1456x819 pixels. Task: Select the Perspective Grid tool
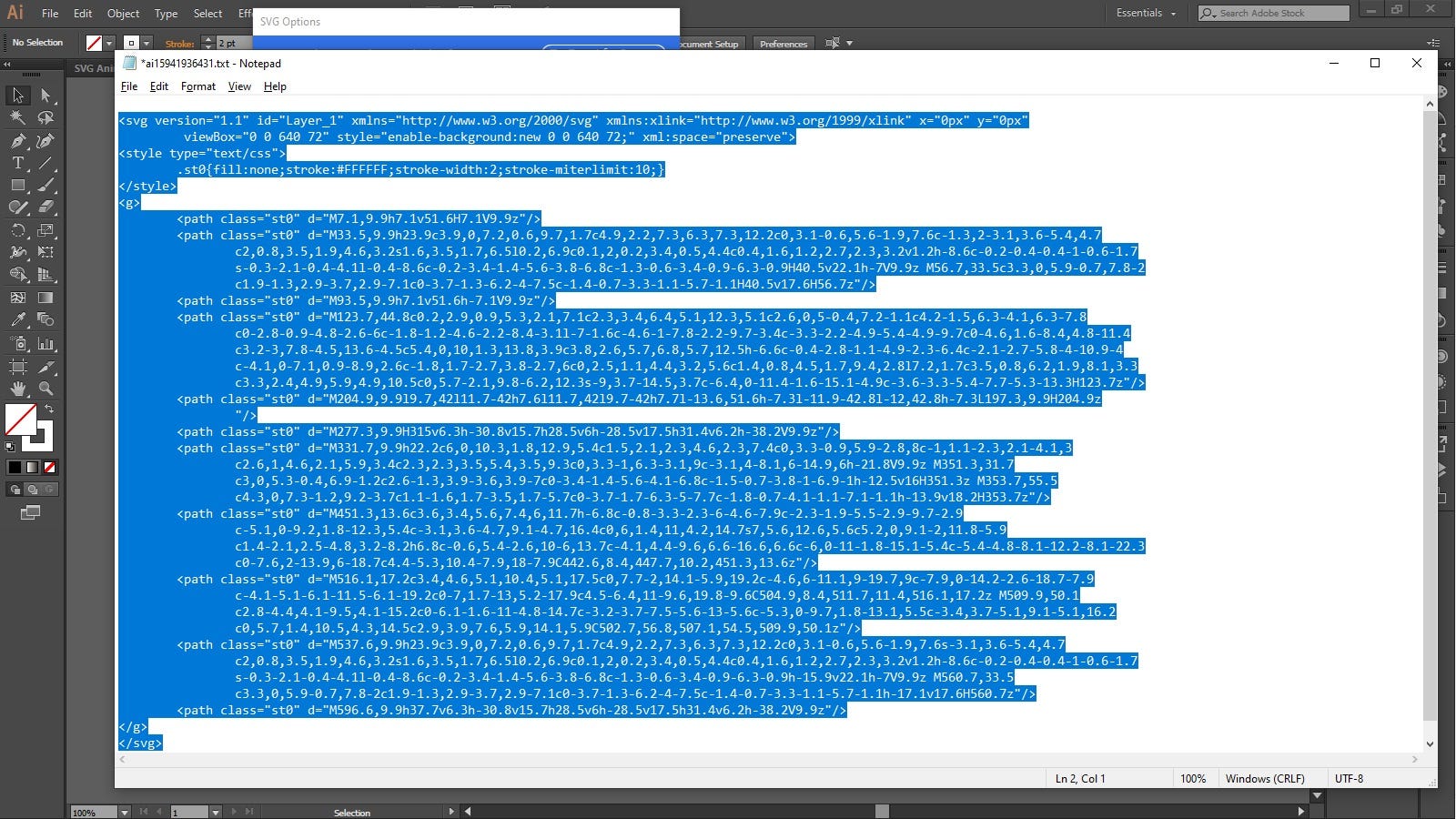[x=45, y=275]
